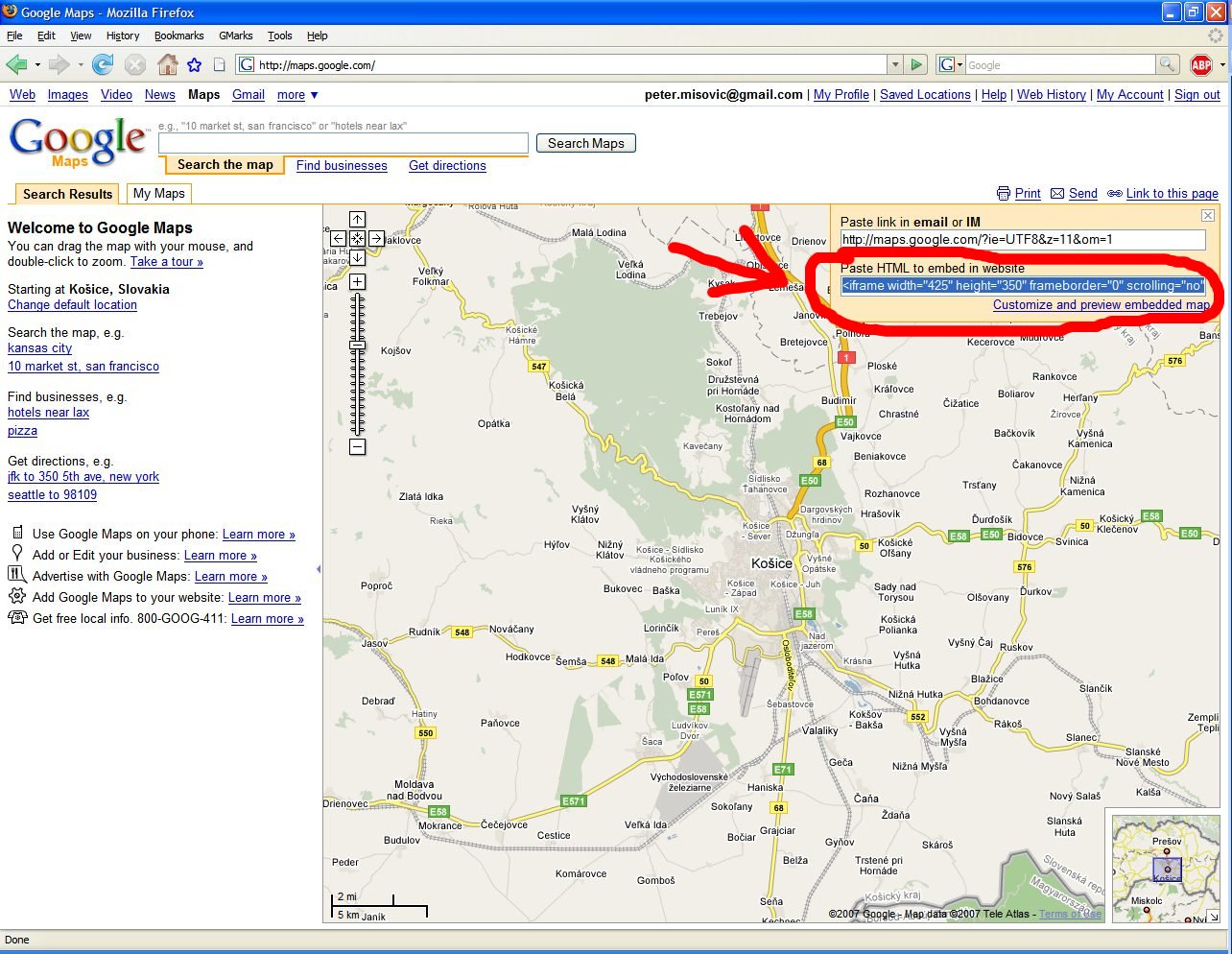The image size is (1232, 954).
Task: Pan the map down with the arrow
Action: pos(357,257)
